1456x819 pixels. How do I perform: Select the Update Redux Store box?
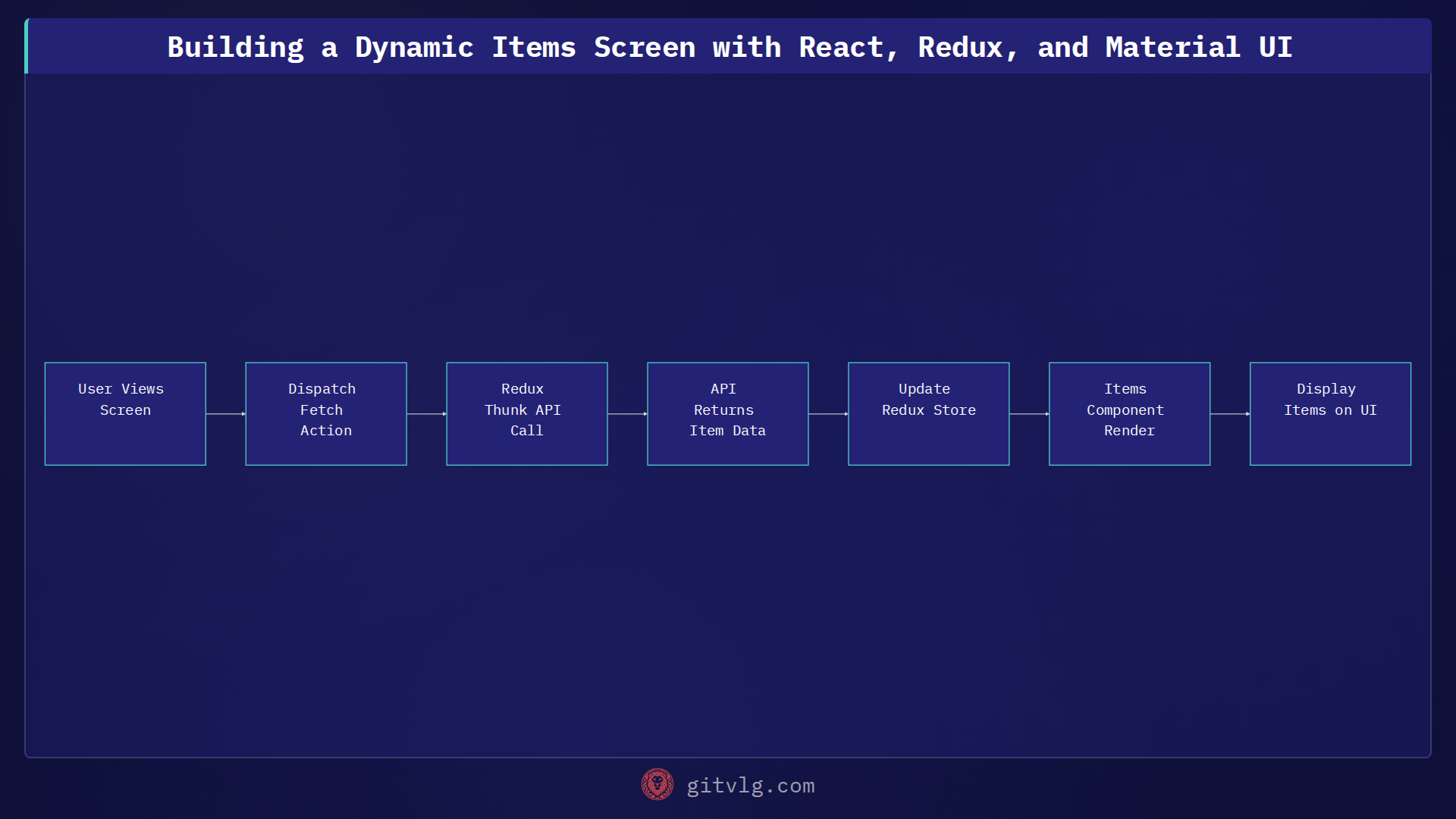pos(929,414)
